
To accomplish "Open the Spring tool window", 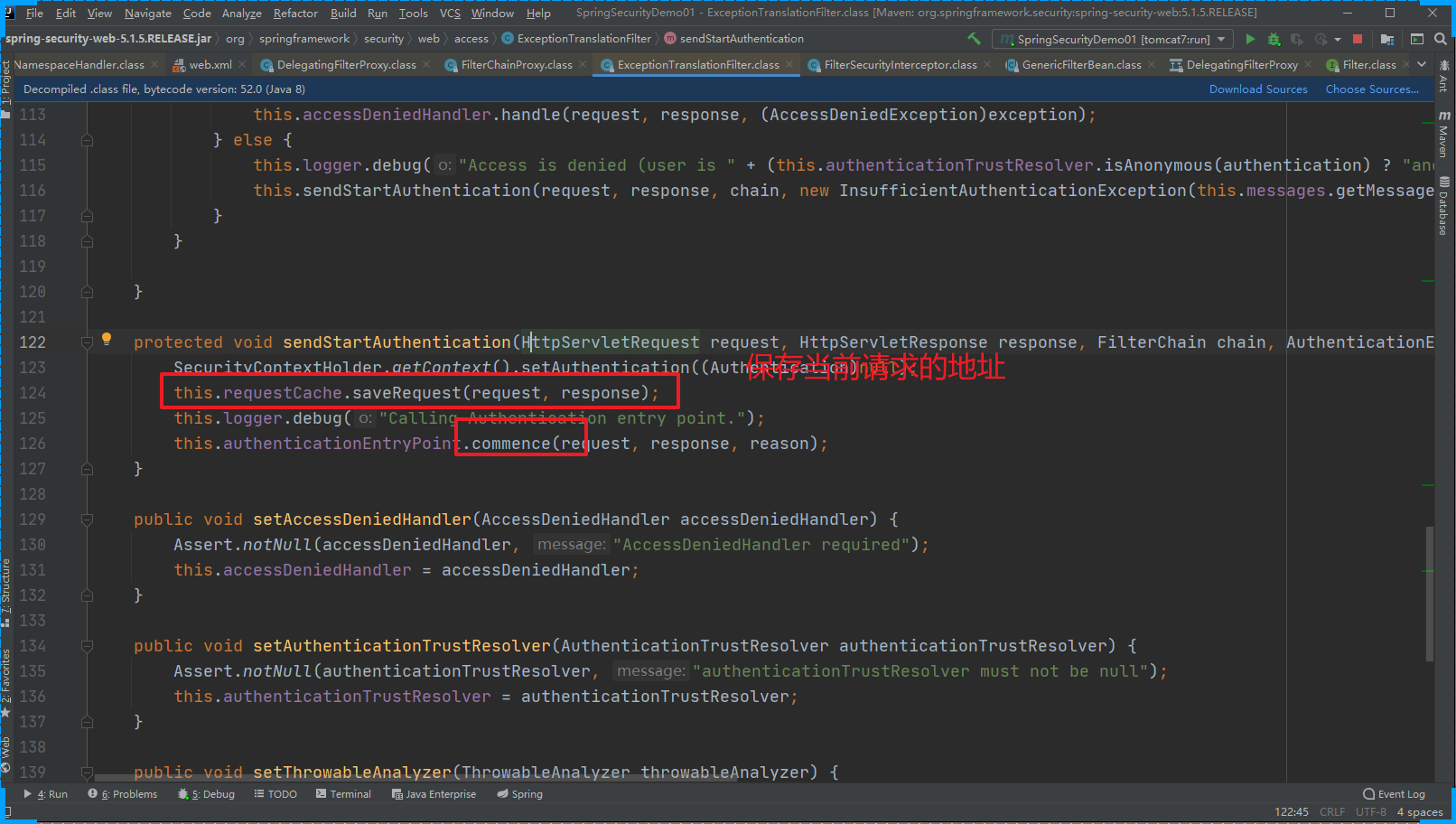I will [x=520, y=794].
